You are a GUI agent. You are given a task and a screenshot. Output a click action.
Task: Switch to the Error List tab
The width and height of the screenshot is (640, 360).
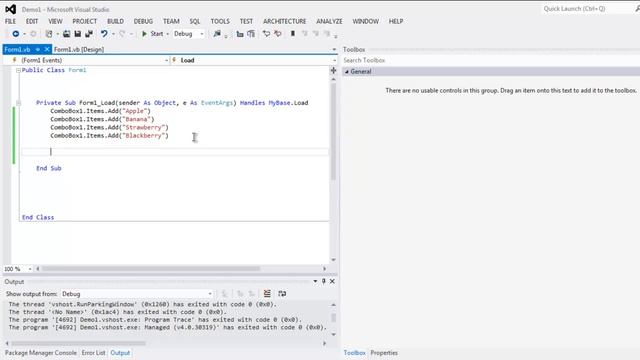93,353
